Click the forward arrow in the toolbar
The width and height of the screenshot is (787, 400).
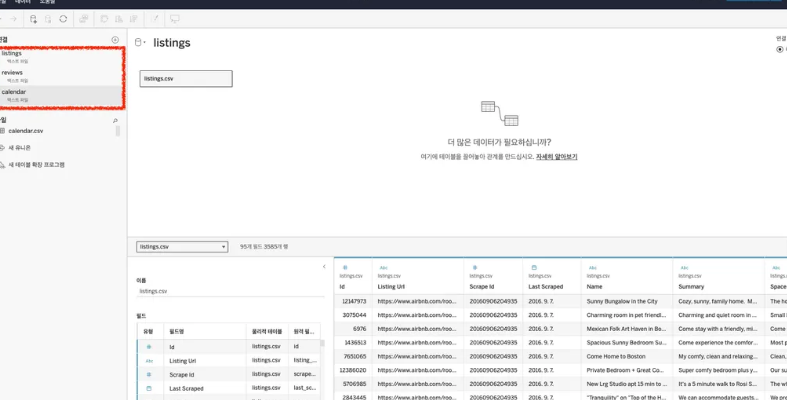tap(14, 19)
